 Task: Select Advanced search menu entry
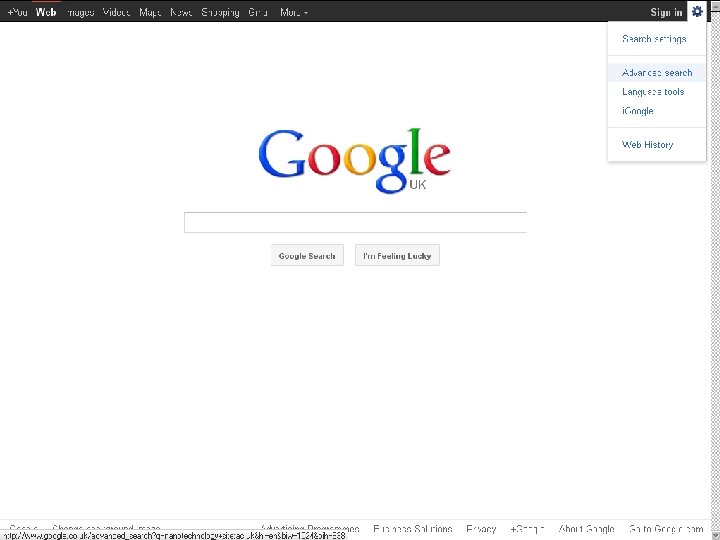coord(657,73)
